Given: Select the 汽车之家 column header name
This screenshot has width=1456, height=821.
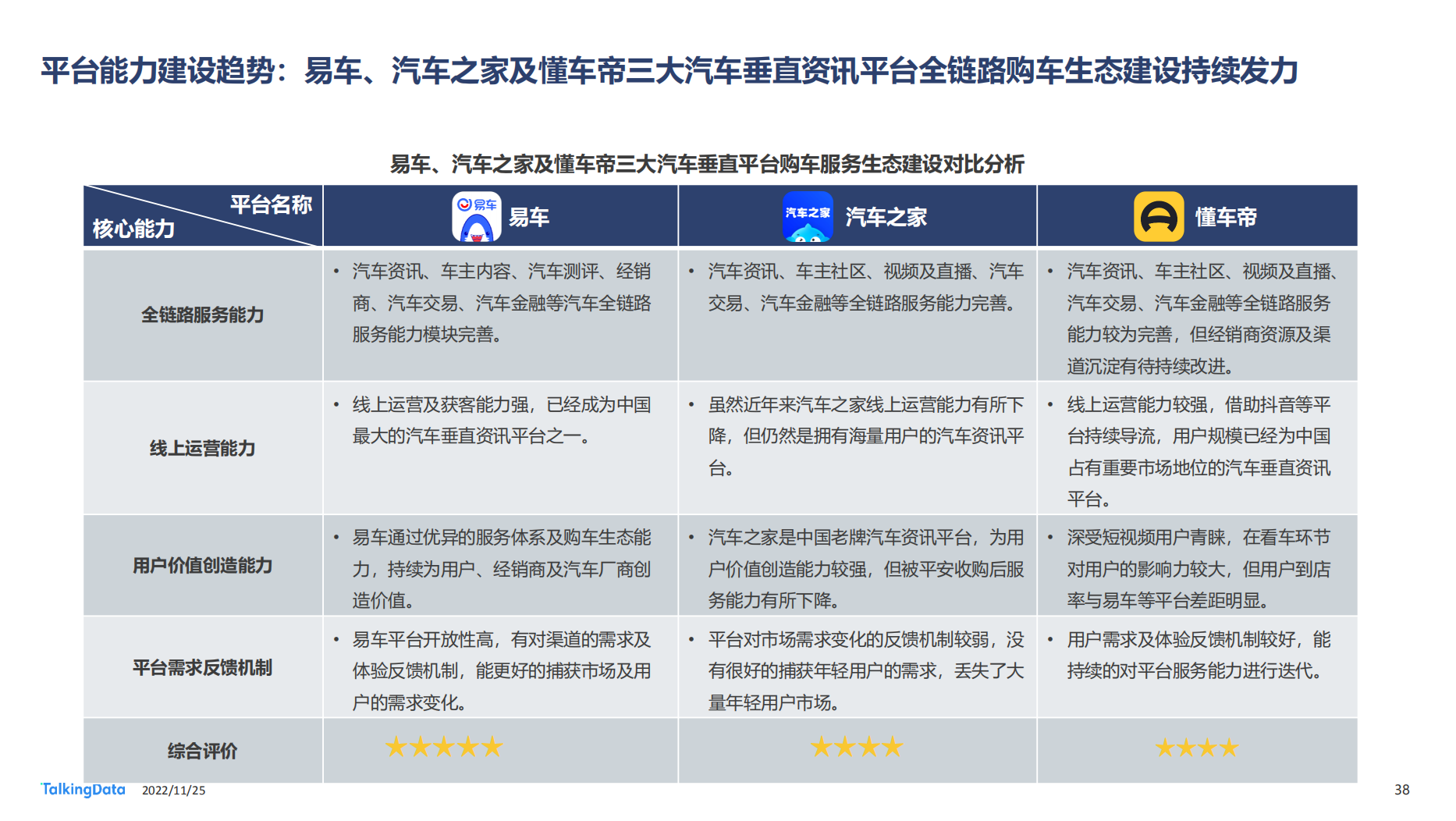Looking at the screenshot, I should (886, 217).
